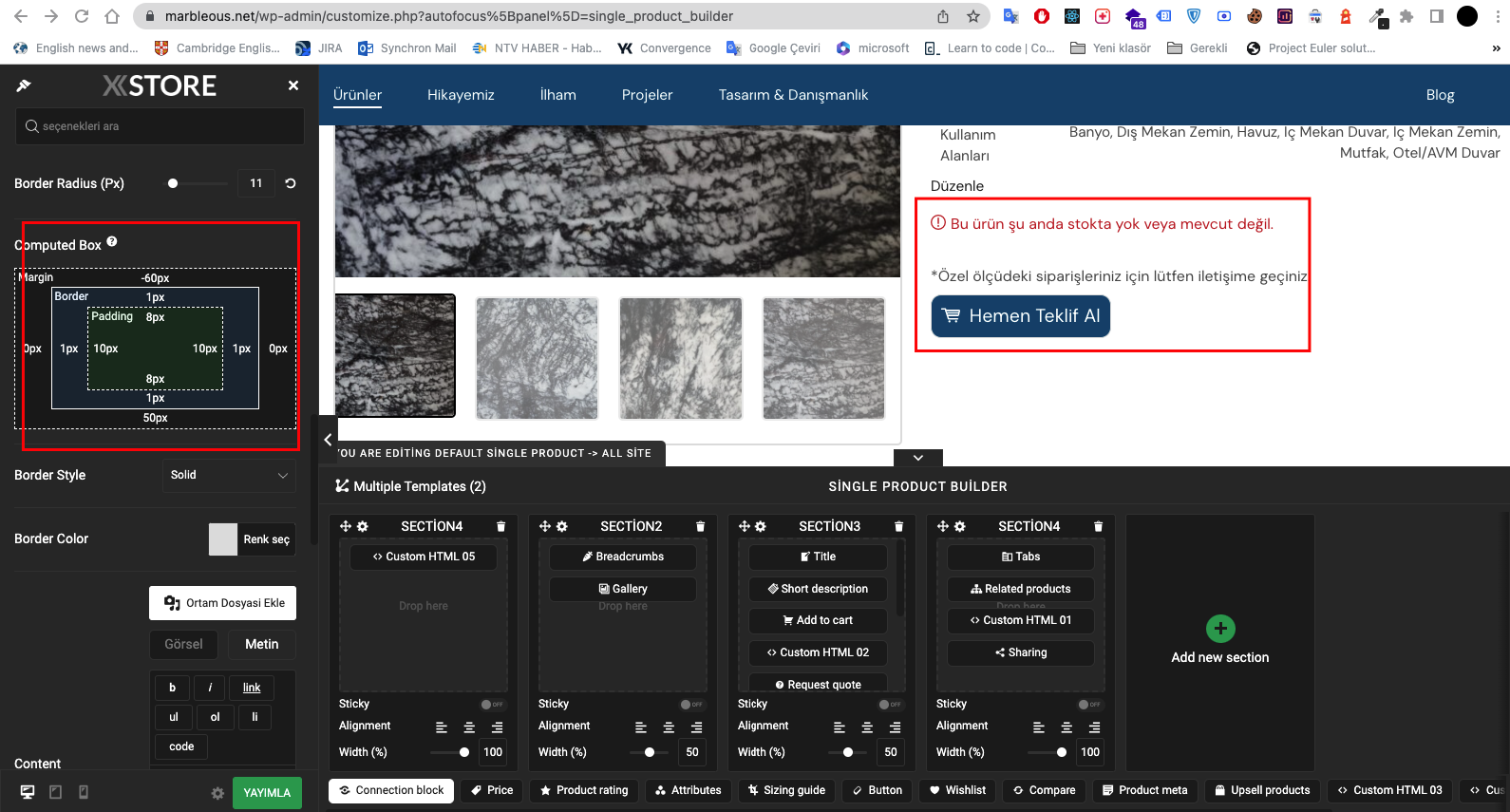
Task: Toggle Sticky for SECTION3
Action: click(890, 705)
